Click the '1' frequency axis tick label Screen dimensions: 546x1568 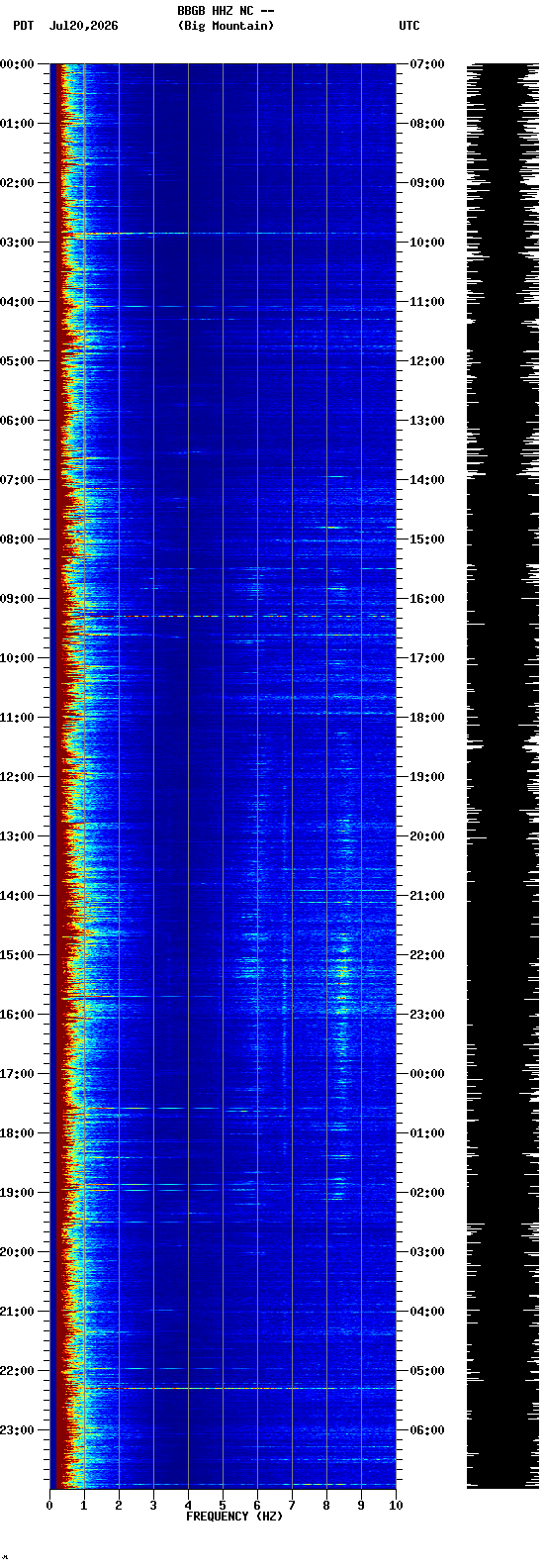pyautogui.click(x=84, y=1506)
